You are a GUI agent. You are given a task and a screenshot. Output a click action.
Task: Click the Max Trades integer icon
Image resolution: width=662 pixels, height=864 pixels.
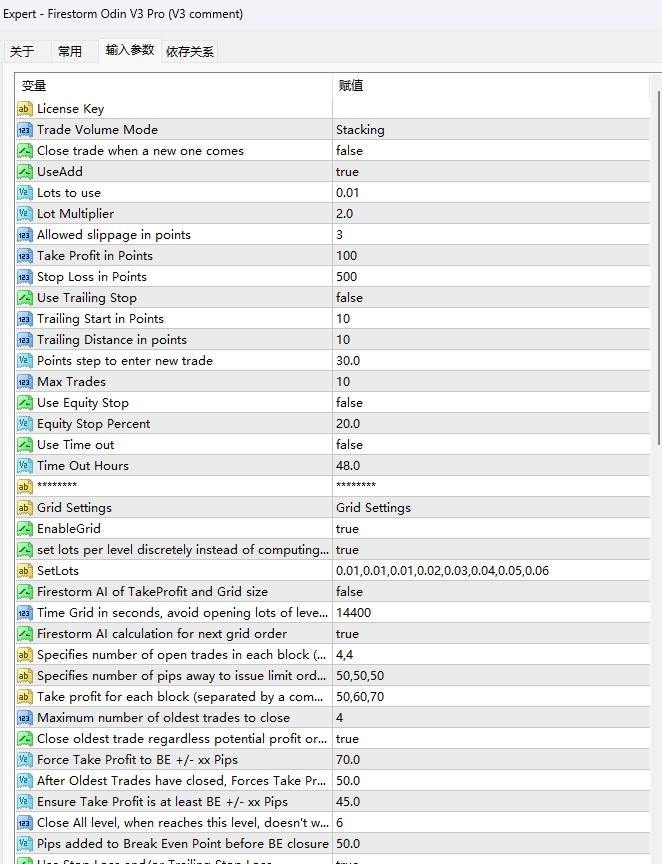pyautogui.click(x=24, y=382)
